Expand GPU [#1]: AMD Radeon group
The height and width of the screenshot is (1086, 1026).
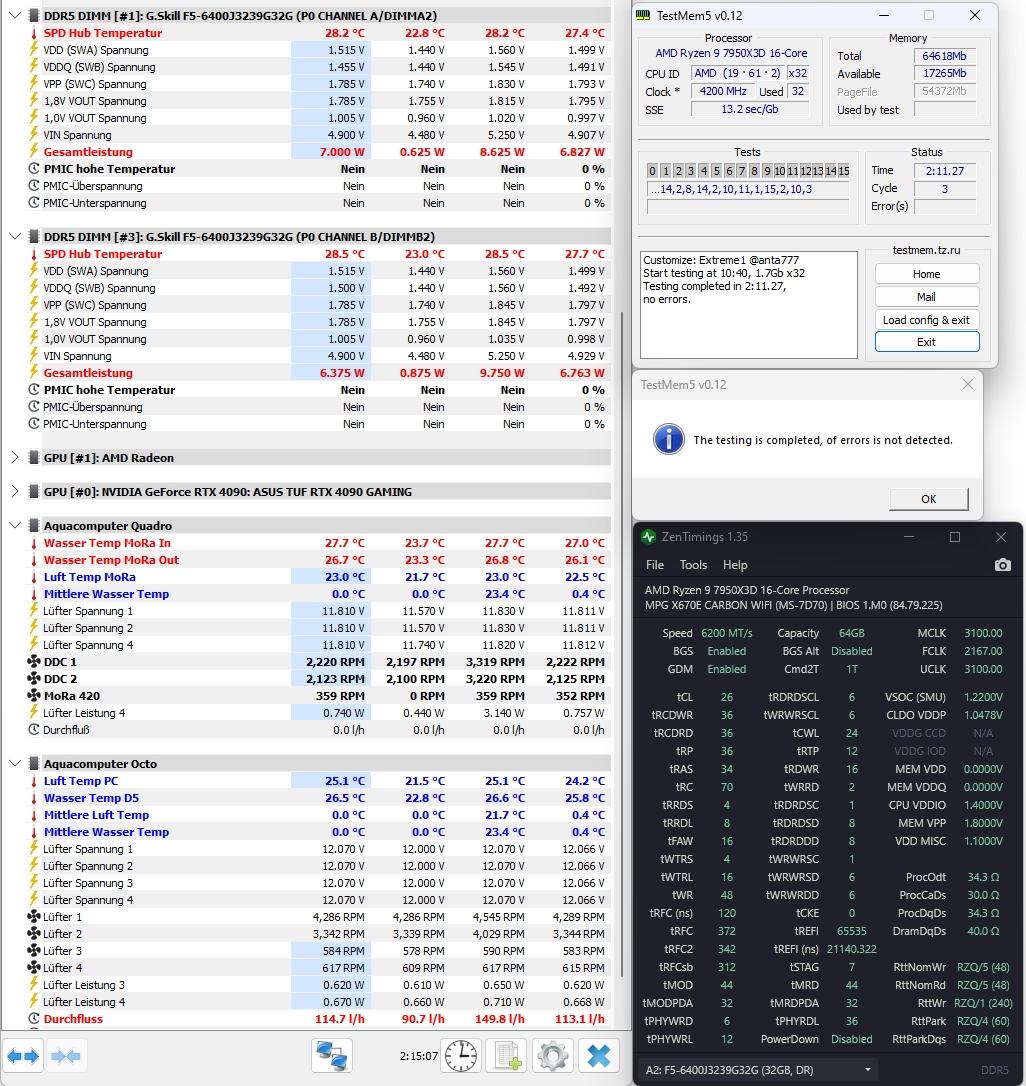coord(15,457)
